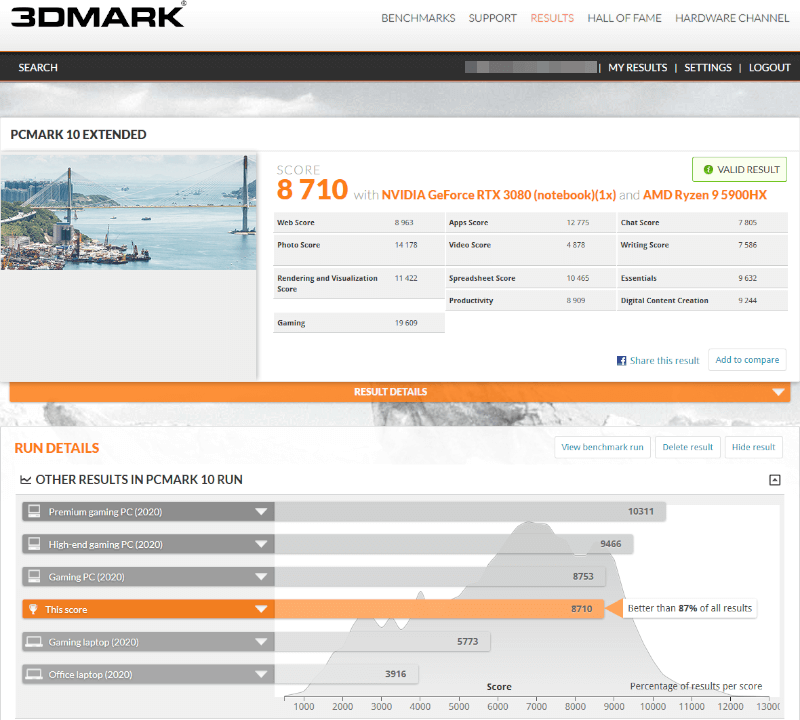Expand the Result Details bar

coord(777,392)
